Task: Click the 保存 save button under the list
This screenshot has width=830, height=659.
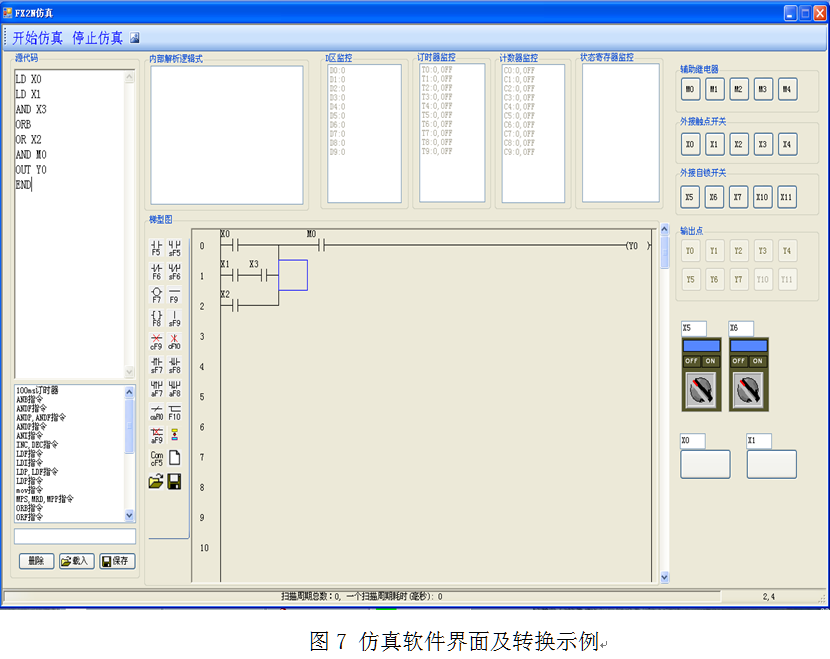Action: click(x=117, y=561)
